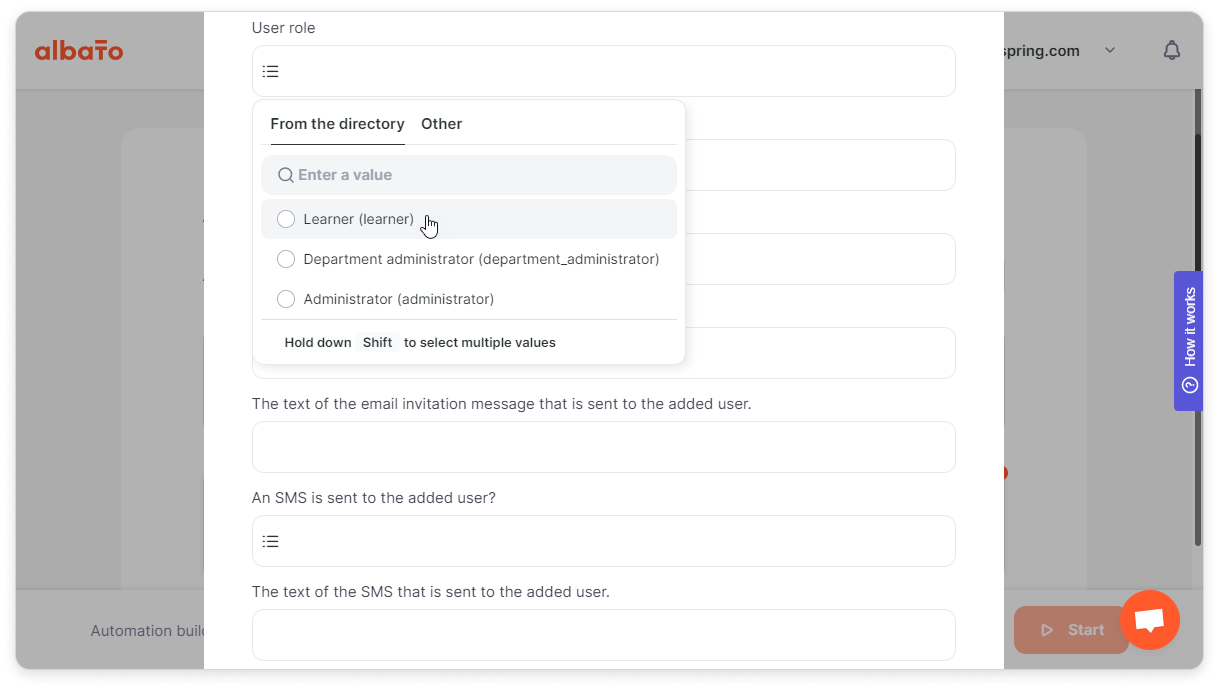This screenshot has height=689, width=1219.
Task: Click the search magnifier icon in dropdown
Action: click(286, 175)
